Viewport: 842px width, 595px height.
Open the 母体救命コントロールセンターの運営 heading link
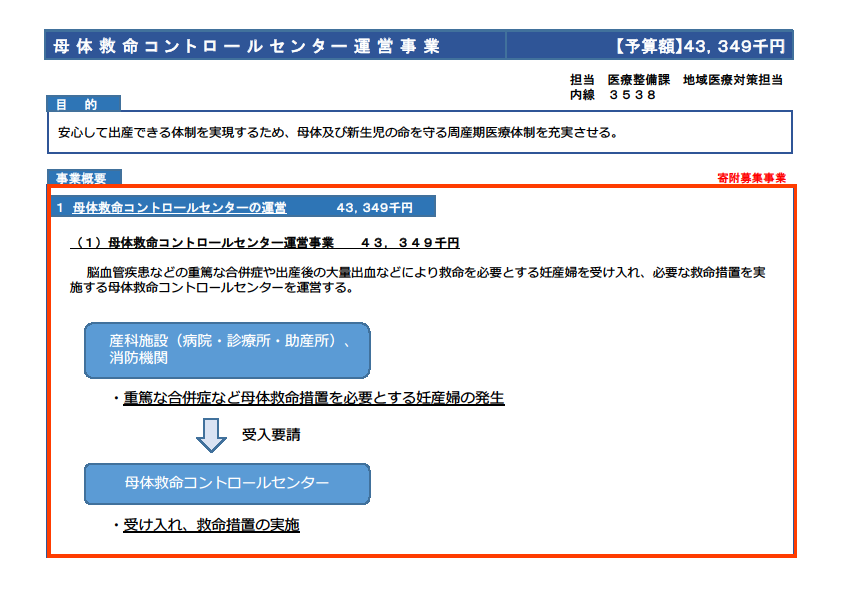[x=179, y=208]
